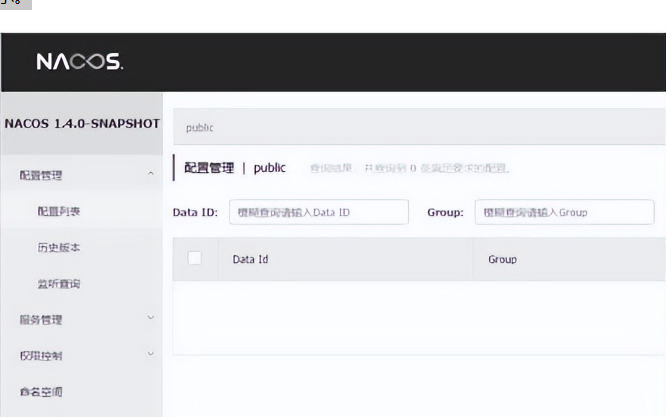666x417 pixels.
Task: Click the query result summary text
Action: (409, 168)
